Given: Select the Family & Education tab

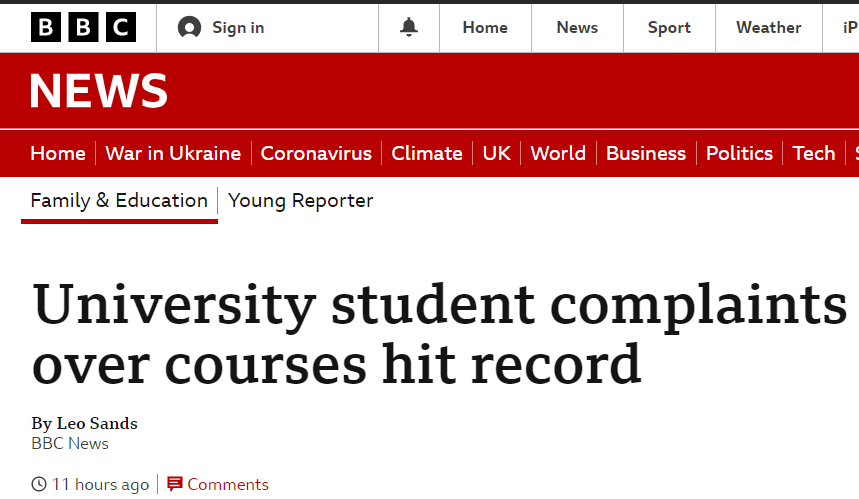Looking at the screenshot, I should pos(119,201).
